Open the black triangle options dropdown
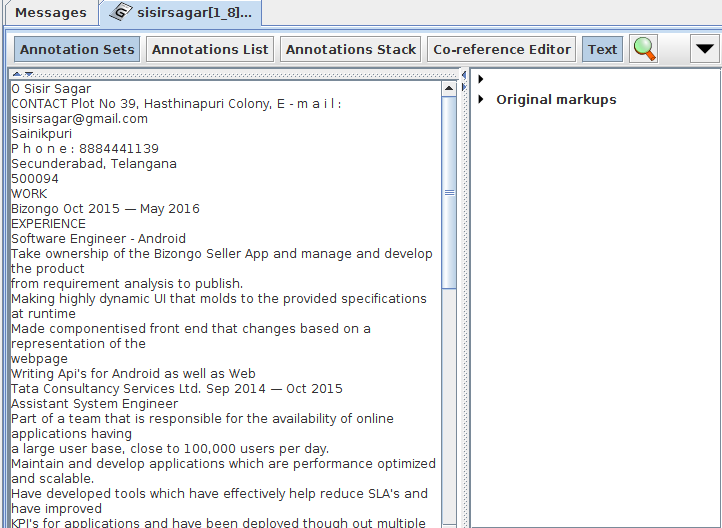 pyautogui.click(x=705, y=49)
